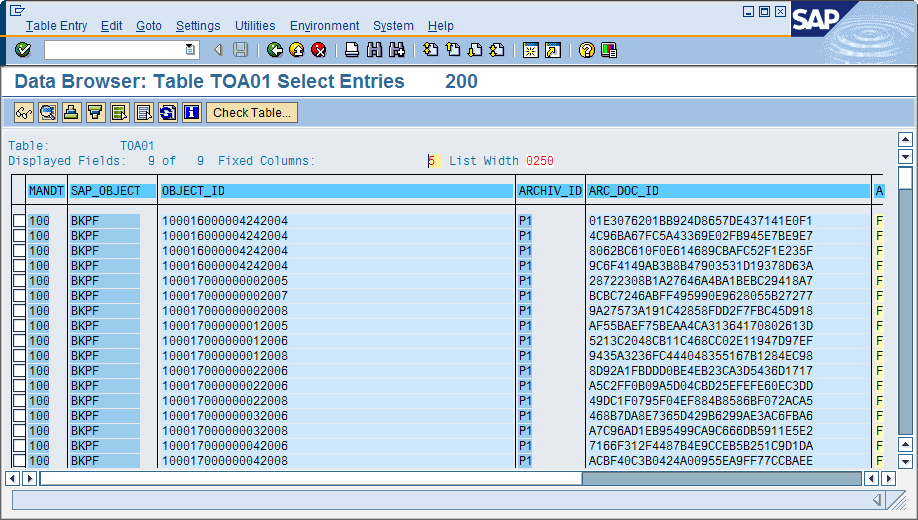Click the Print icon in standard toolbar
Screen dimensions: 918x520
[x=352, y=50]
